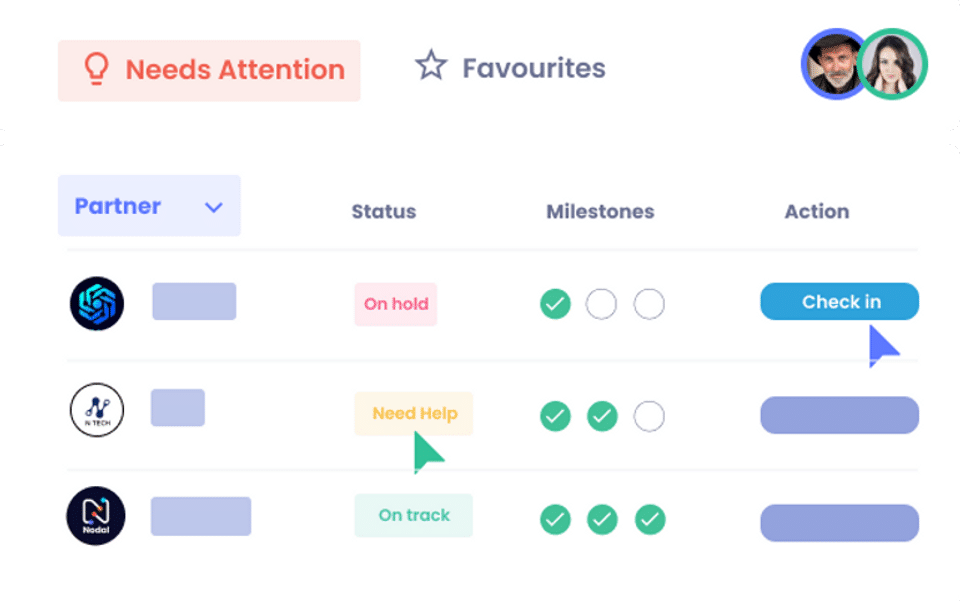Toggle the unchecked milestone in Need Help row
The image size is (960, 602).
pos(649,415)
